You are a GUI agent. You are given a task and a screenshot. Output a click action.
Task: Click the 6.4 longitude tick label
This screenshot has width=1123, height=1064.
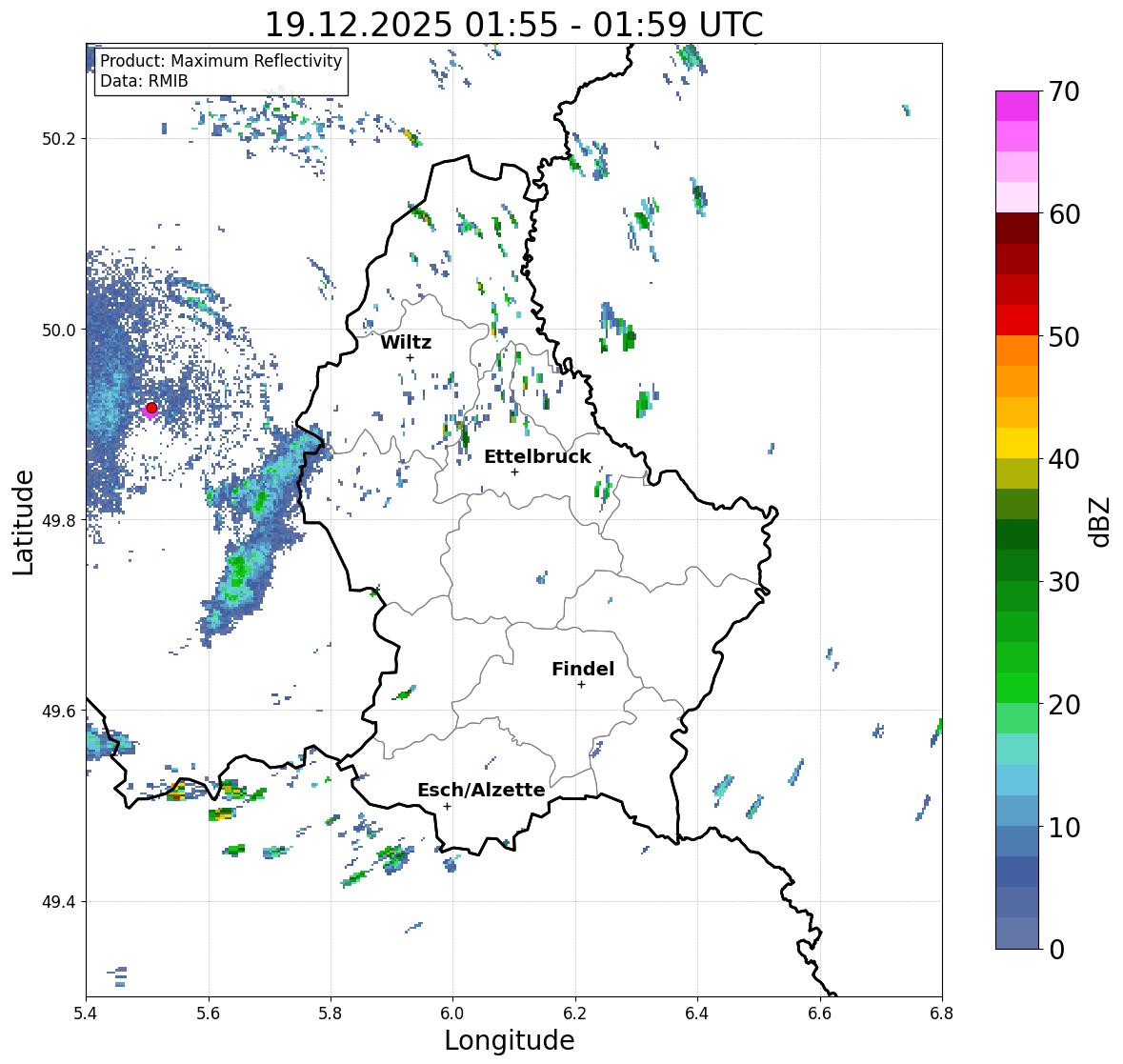697,1014
